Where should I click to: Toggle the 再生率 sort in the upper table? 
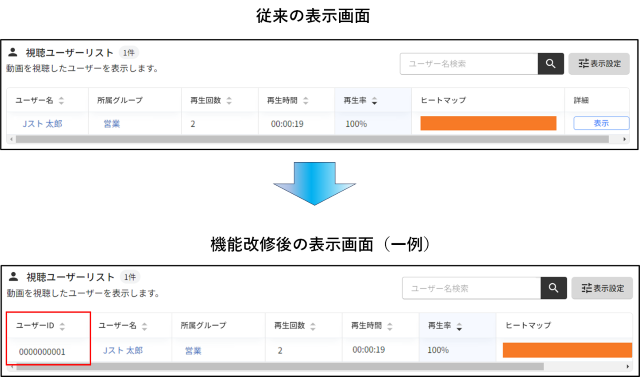pyautogui.click(x=374, y=100)
